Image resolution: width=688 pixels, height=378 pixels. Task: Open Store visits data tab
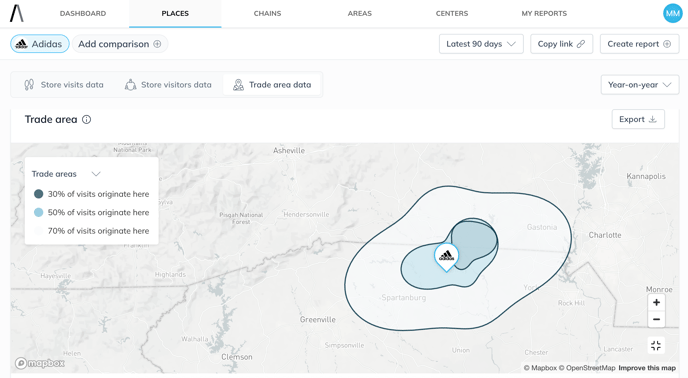pyautogui.click(x=64, y=85)
